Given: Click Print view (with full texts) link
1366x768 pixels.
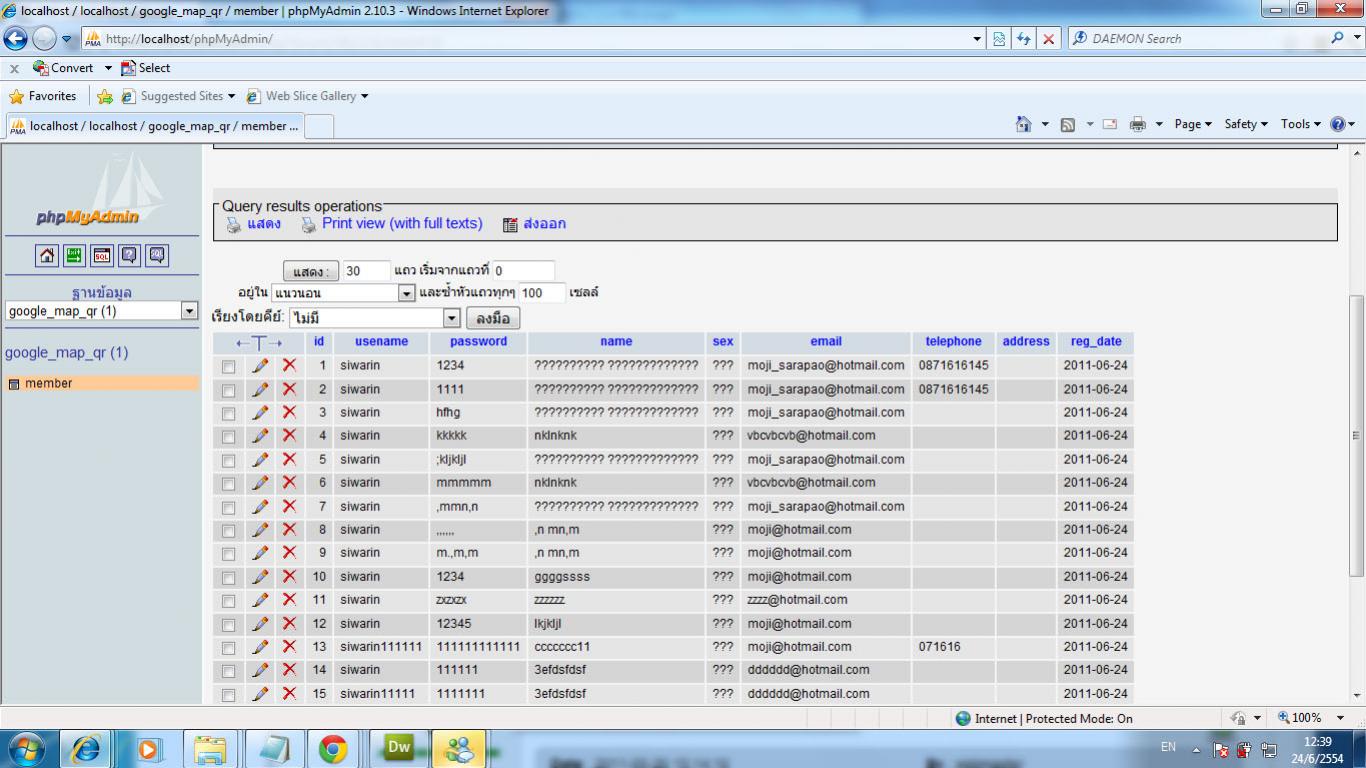Looking at the screenshot, I should coord(402,224).
